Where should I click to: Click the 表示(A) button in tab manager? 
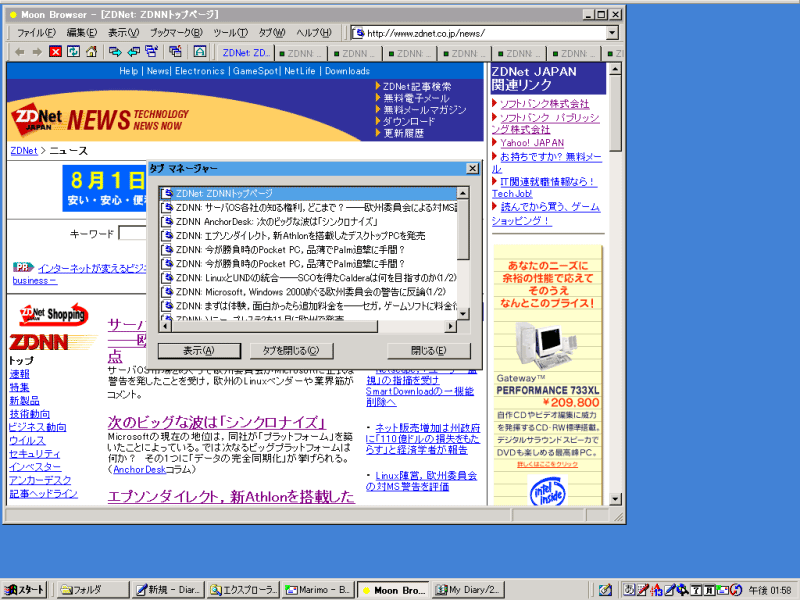[x=198, y=351]
